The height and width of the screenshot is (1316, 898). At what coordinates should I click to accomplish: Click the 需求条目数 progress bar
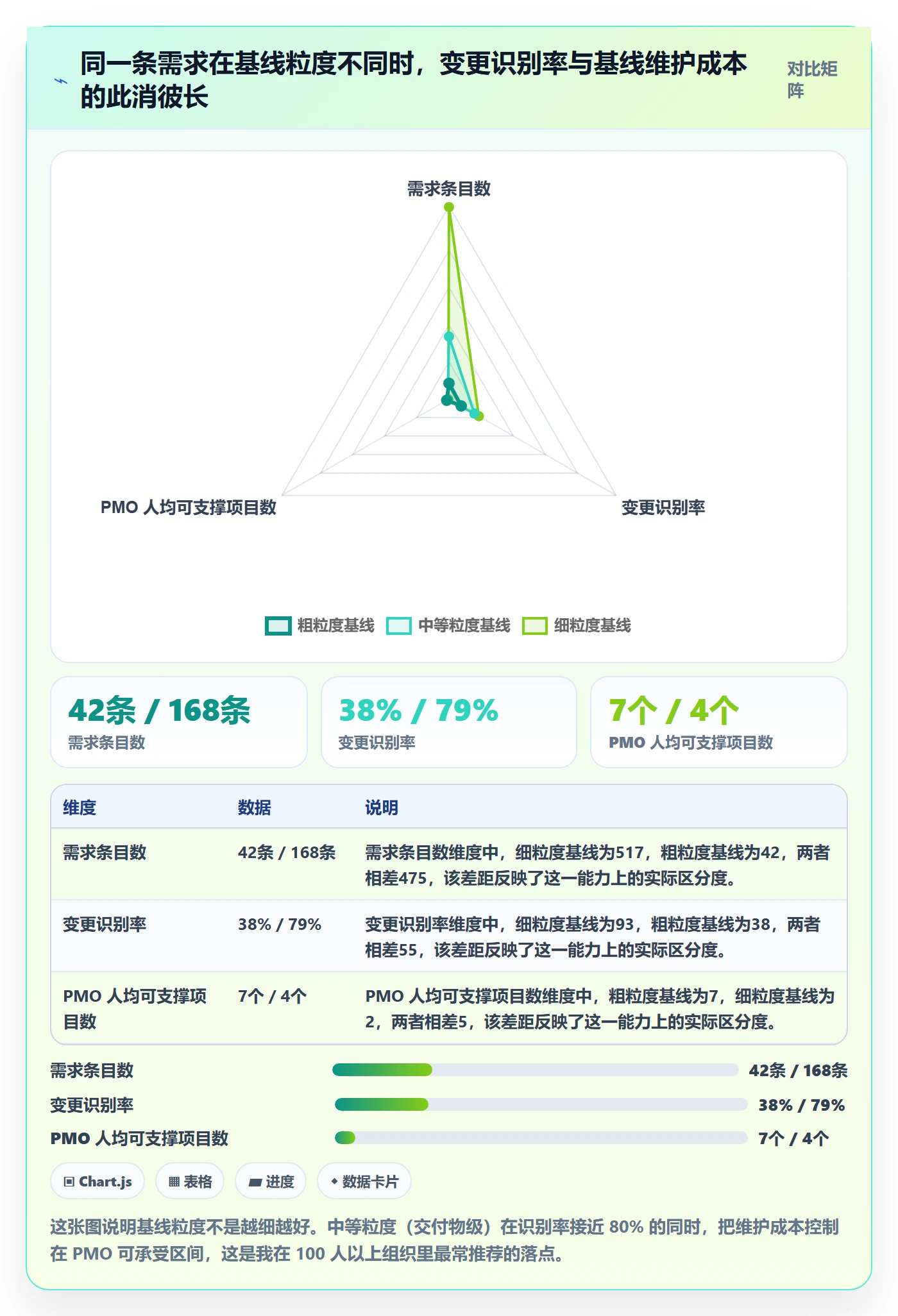tap(535, 1070)
